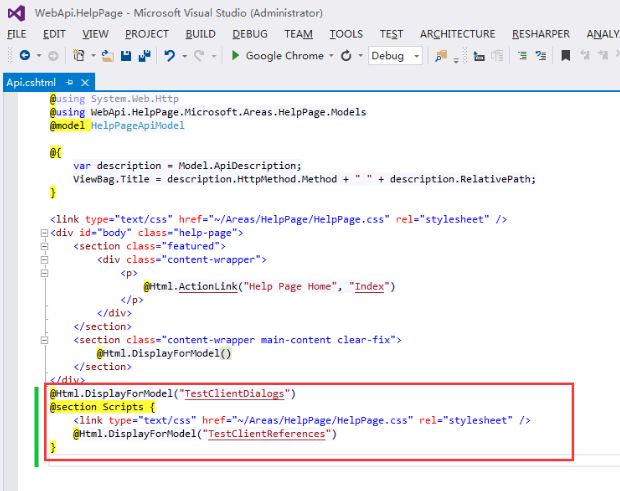Collapse the <p> paragraph code block

tap(44, 273)
